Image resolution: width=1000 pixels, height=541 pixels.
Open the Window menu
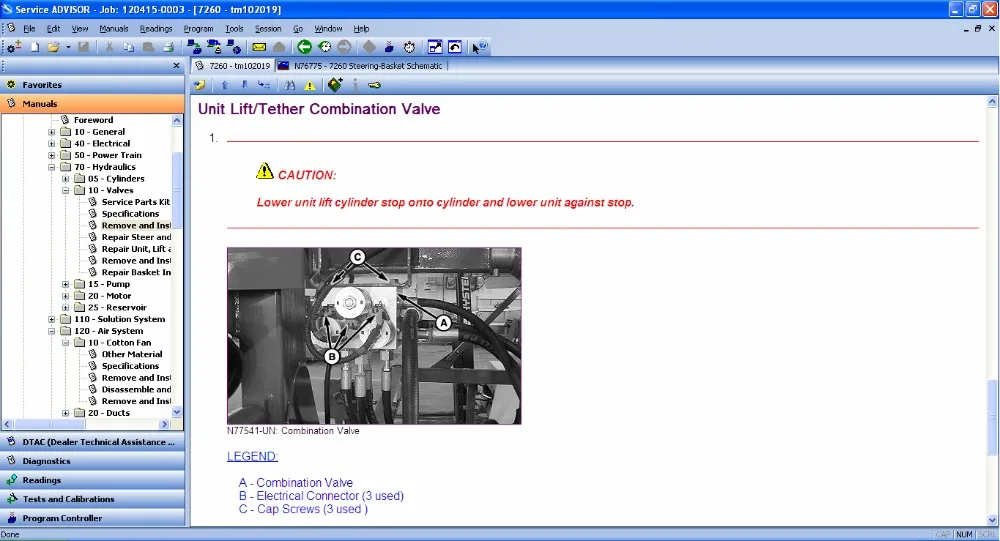328,29
